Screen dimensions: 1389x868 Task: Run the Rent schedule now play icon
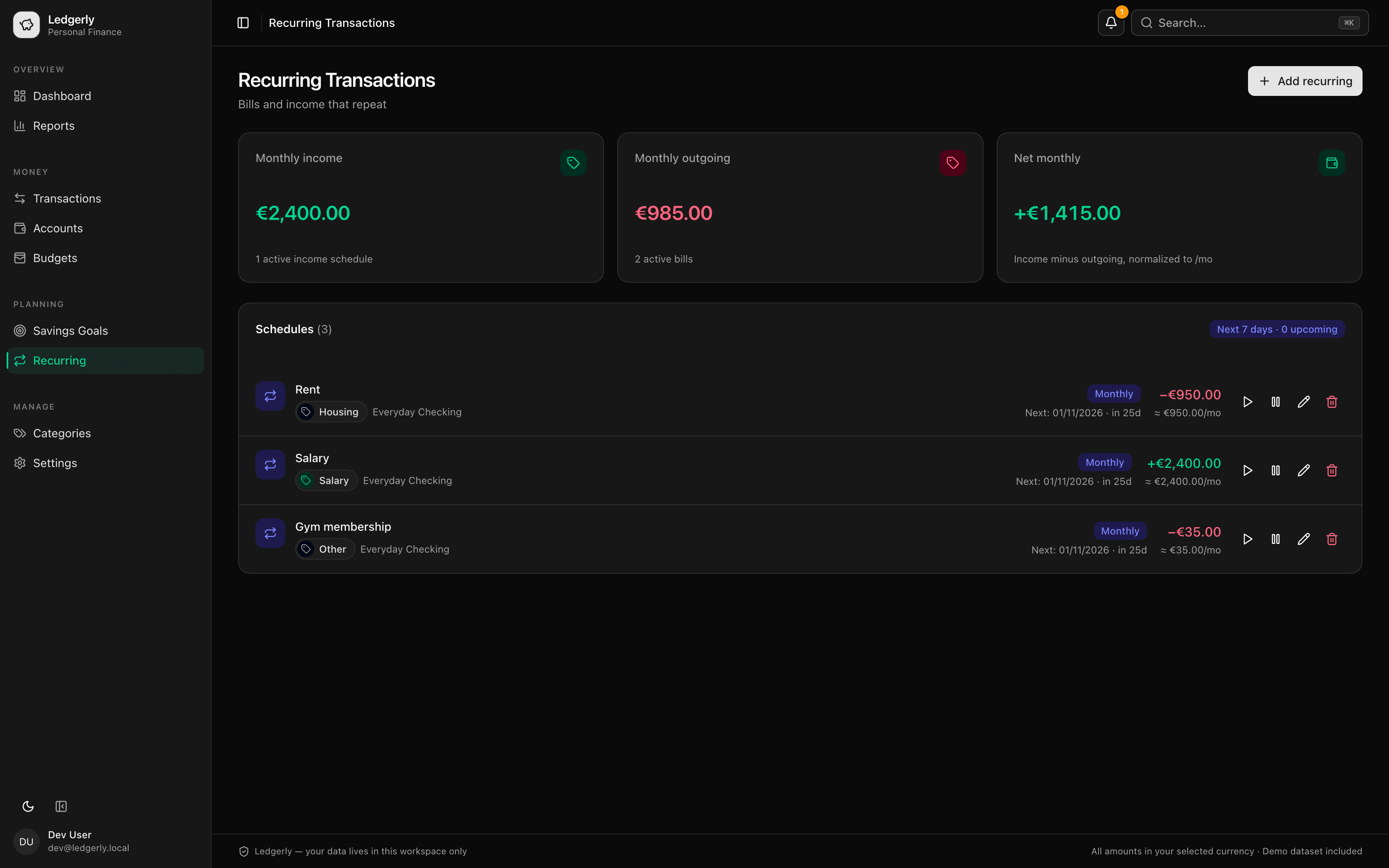point(1247,402)
